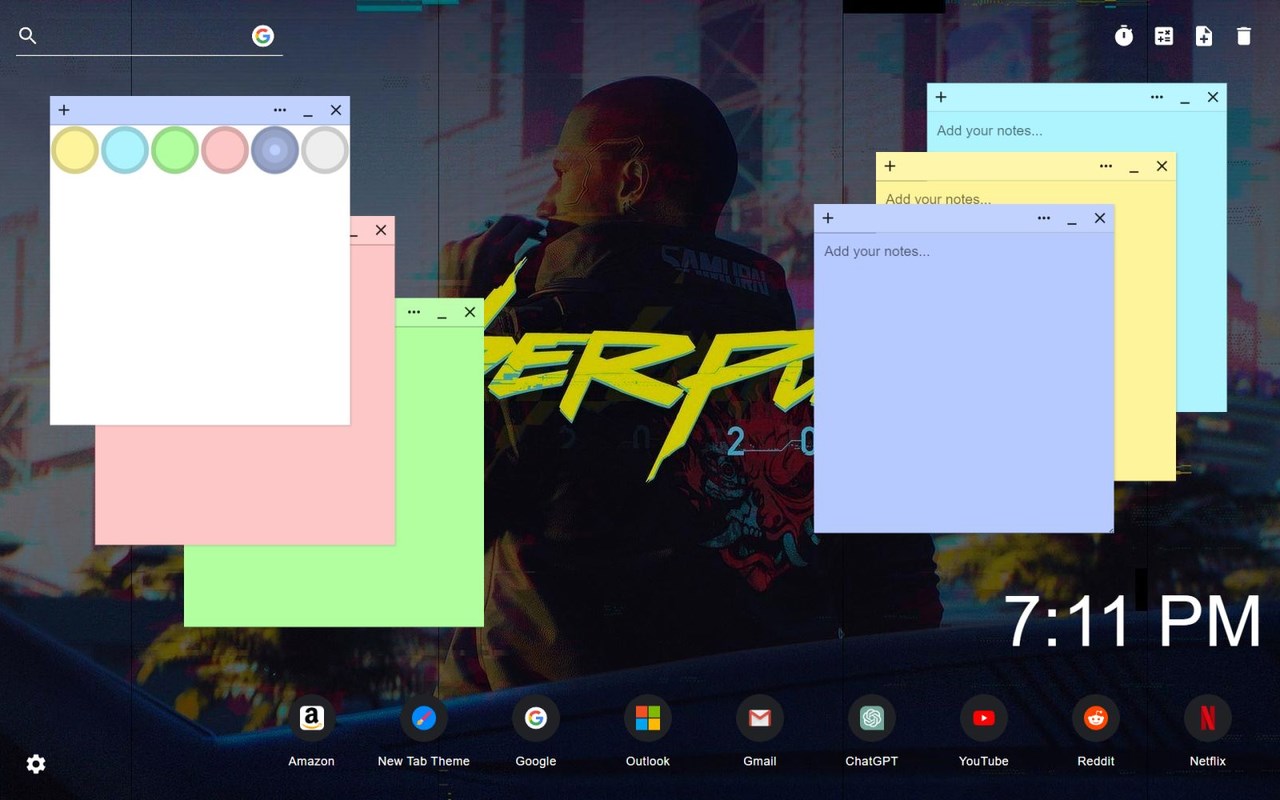Click the 7:11 PM clock
Image resolution: width=1280 pixels, height=800 pixels.
(x=1133, y=622)
